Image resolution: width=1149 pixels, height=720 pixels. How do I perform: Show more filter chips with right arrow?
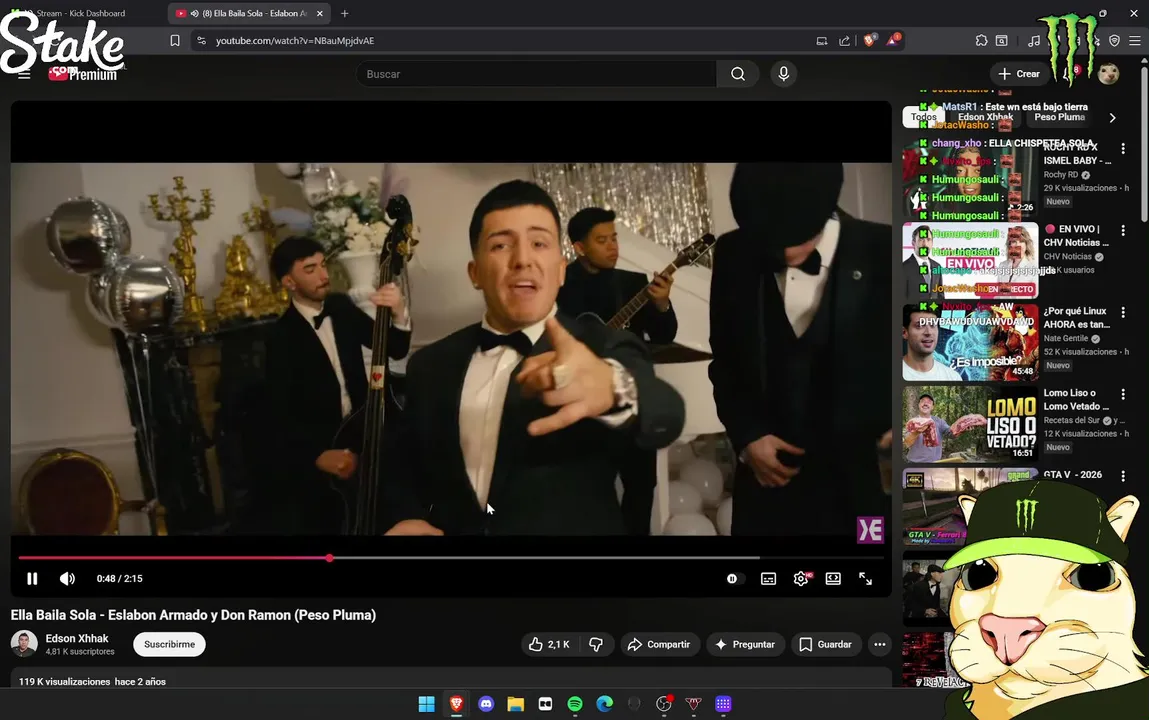click(x=1112, y=118)
